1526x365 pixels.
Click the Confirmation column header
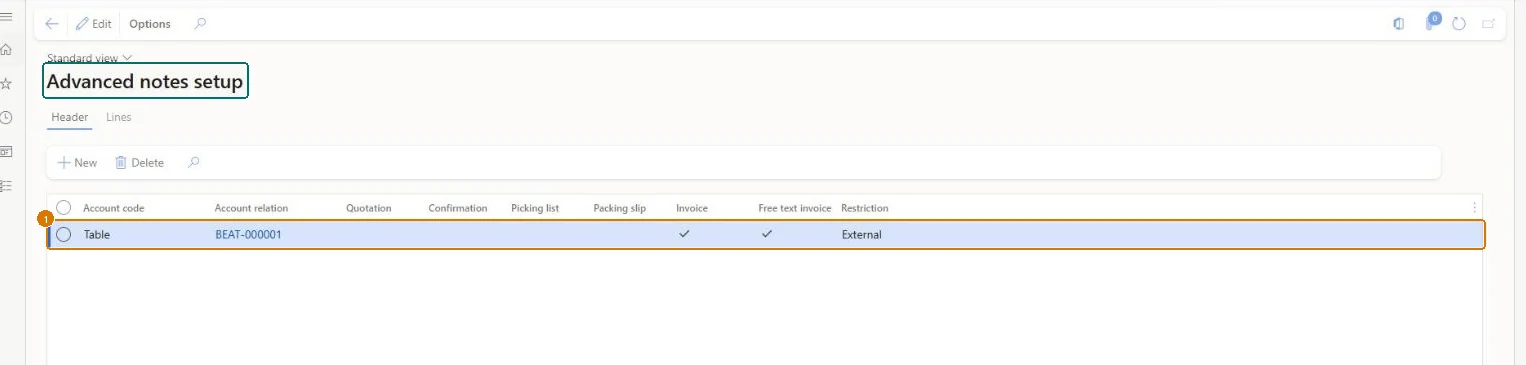click(458, 208)
